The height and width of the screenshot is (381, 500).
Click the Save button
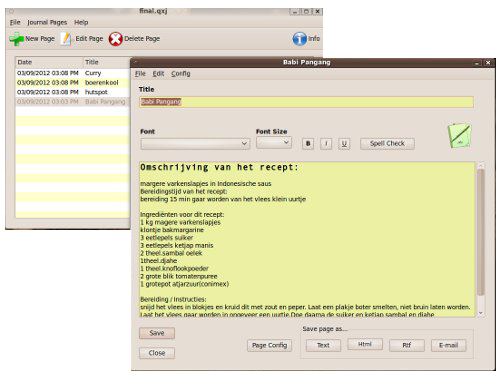point(157,333)
